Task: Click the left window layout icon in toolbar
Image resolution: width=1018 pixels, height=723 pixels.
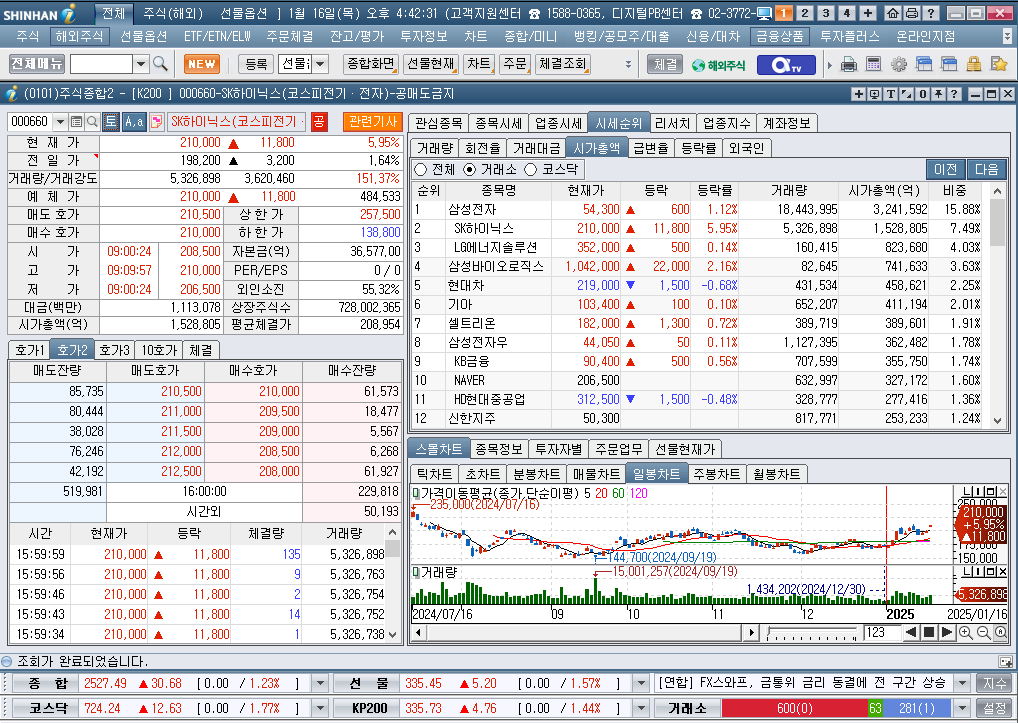Action: pos(924,64)
